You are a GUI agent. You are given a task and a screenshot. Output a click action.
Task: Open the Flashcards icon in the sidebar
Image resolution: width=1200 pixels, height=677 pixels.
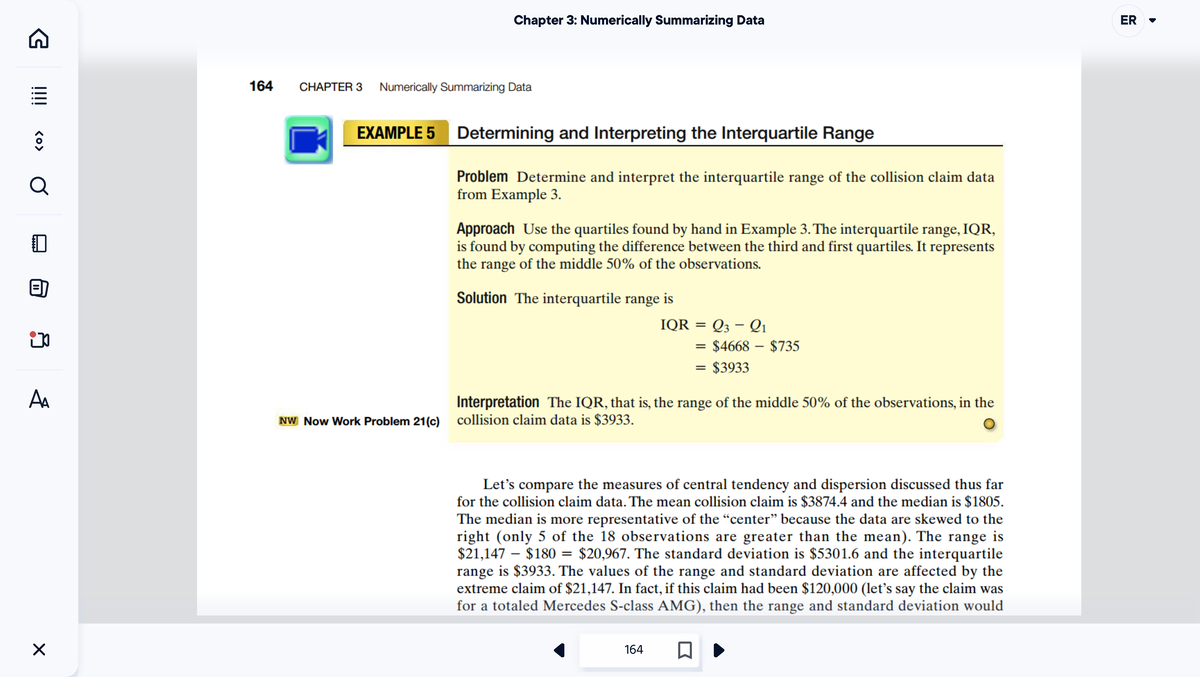[x=38, y=287]
